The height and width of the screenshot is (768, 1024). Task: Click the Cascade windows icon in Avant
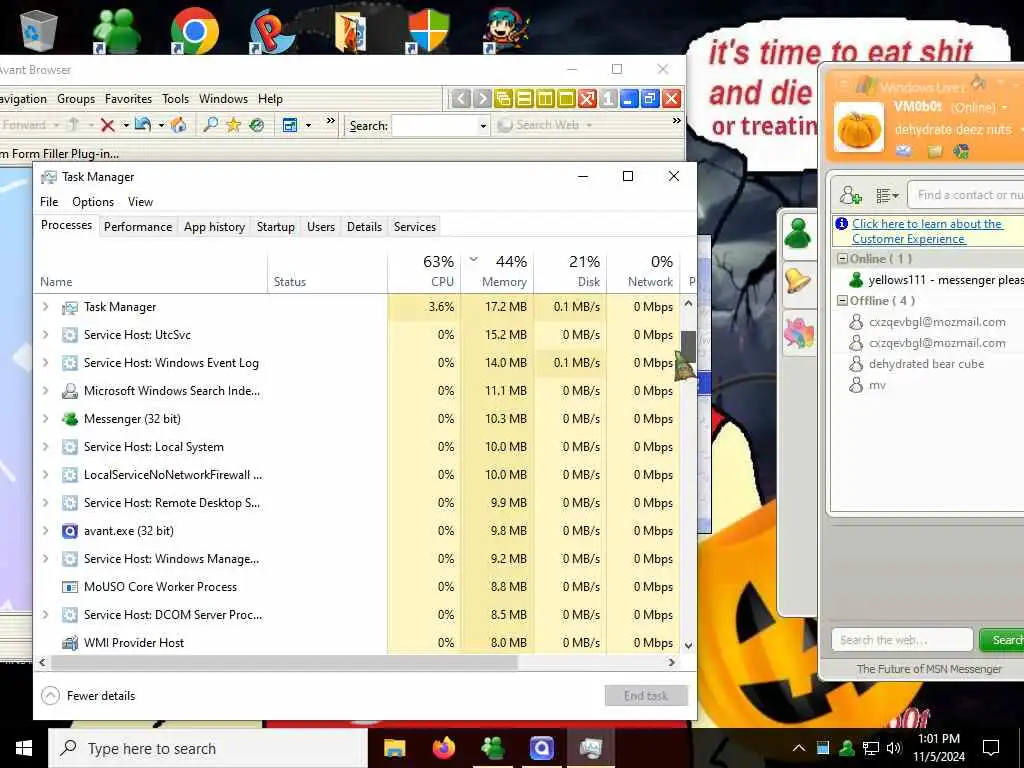pyautogui.click(x=503, y=99)
